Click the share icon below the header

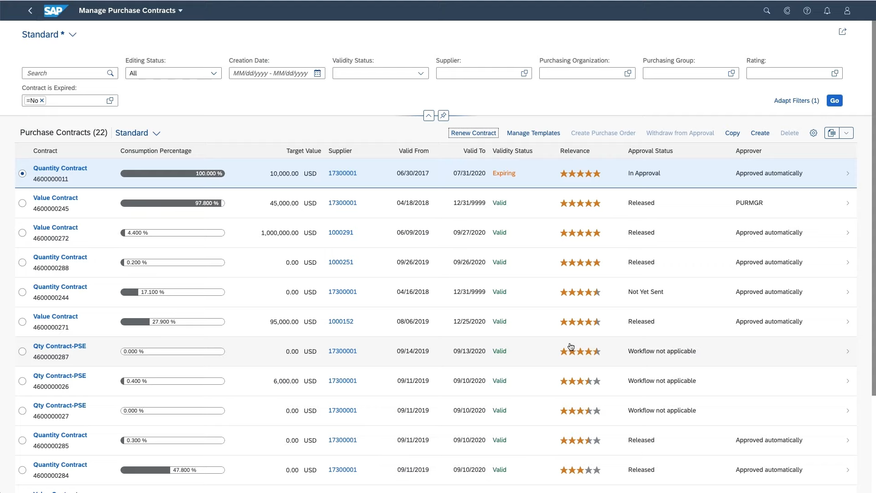coord(842,32)
